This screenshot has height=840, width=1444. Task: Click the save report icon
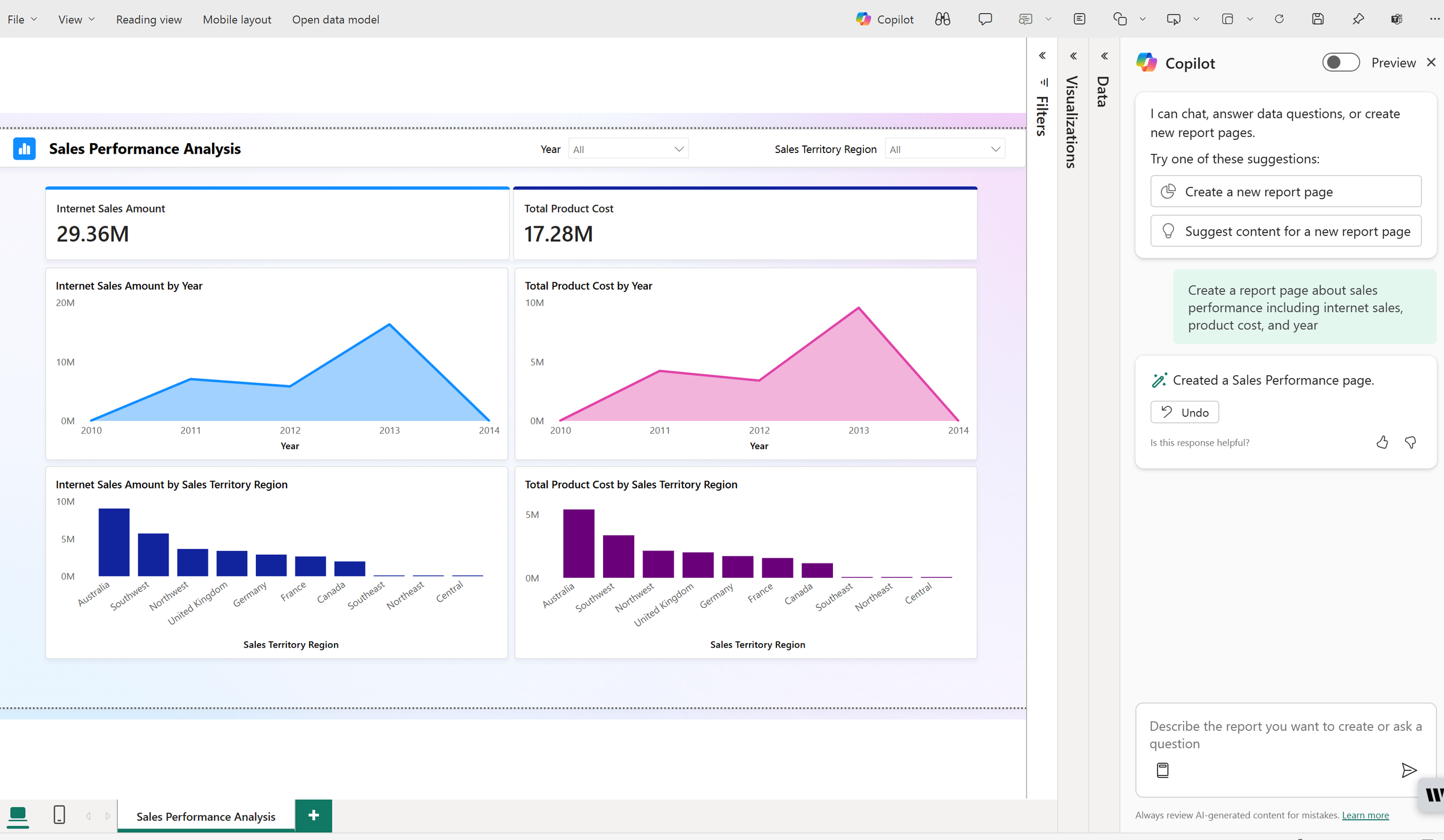point(1318,19)
